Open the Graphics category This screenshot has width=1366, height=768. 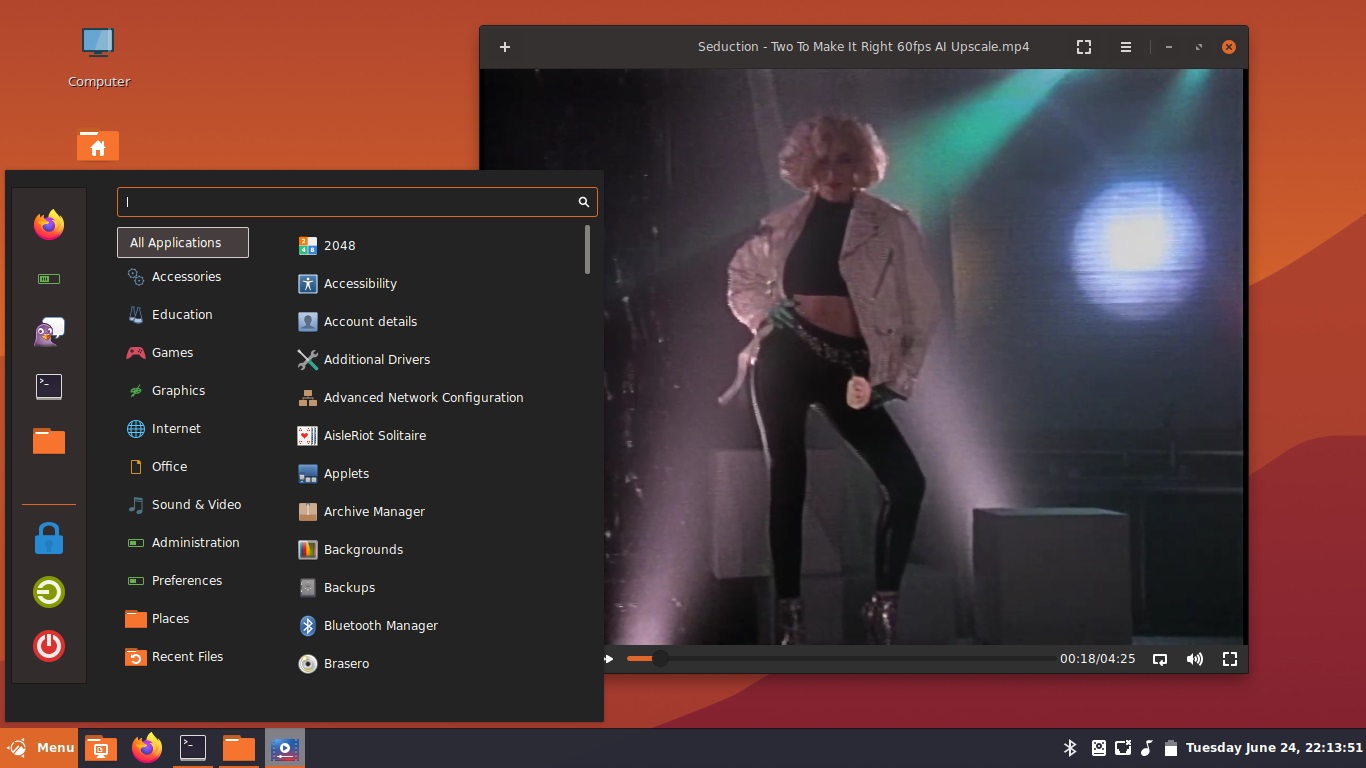click(x=183, y=391)
